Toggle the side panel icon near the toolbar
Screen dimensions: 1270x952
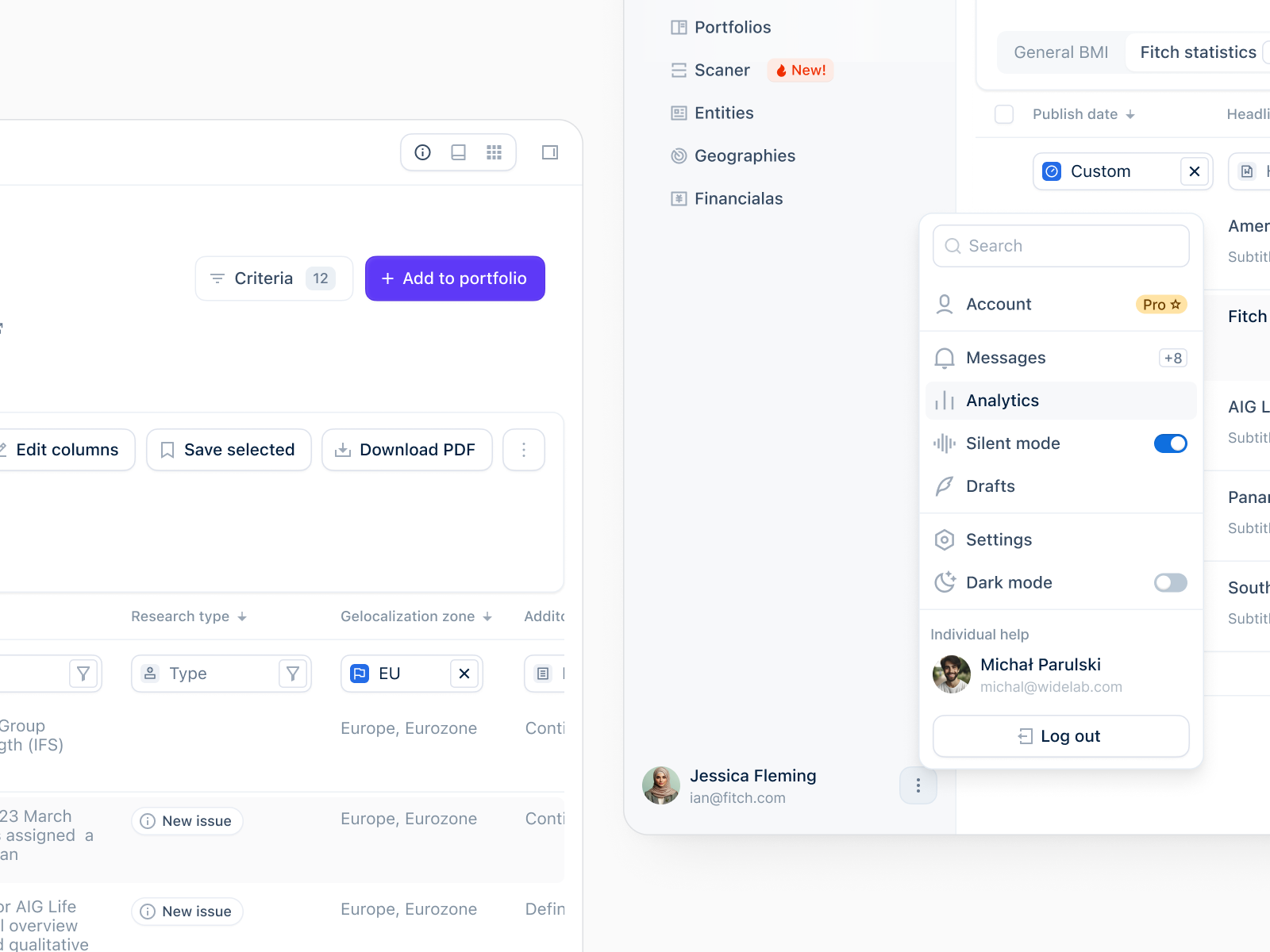550,152
